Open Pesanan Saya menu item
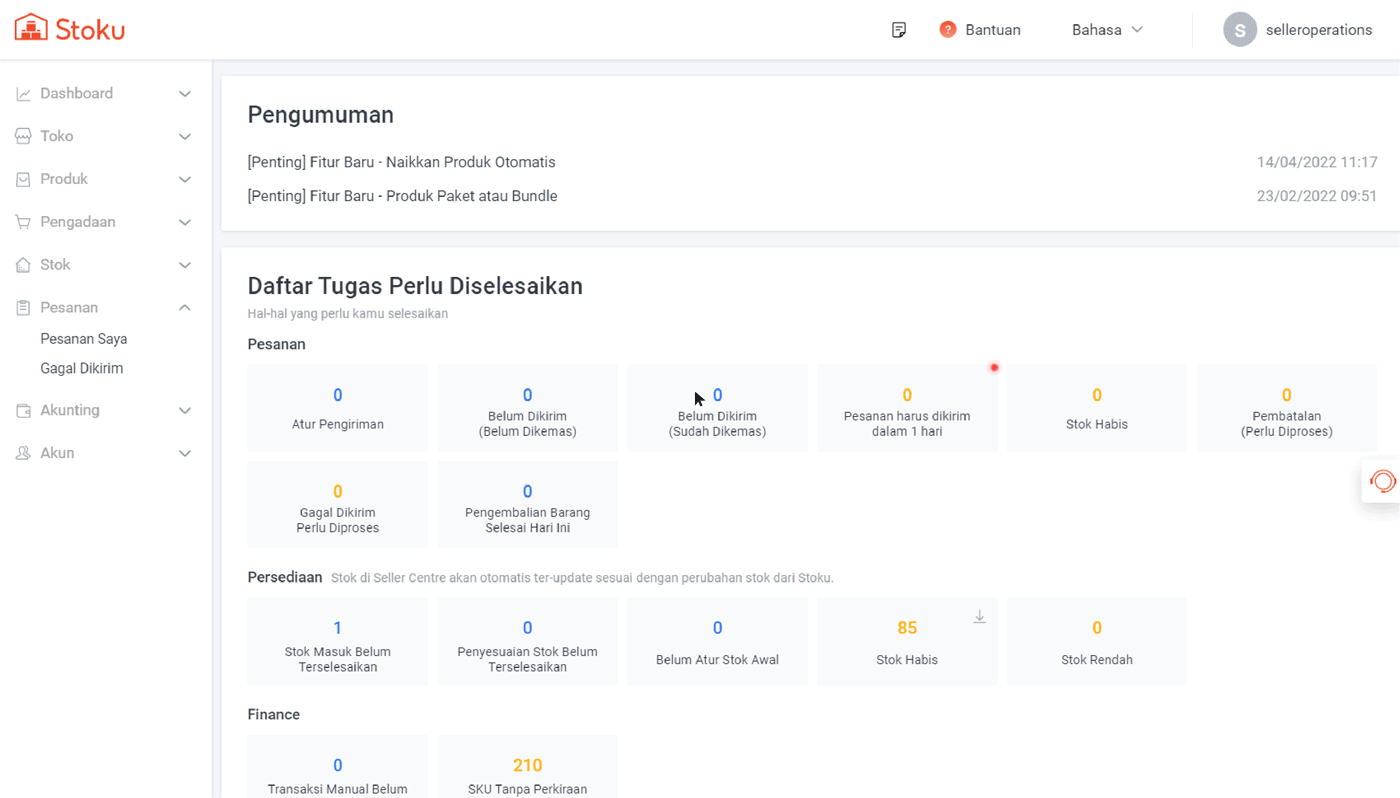Viewport: 1400px width, 798px height. click(x=84, y=339)
